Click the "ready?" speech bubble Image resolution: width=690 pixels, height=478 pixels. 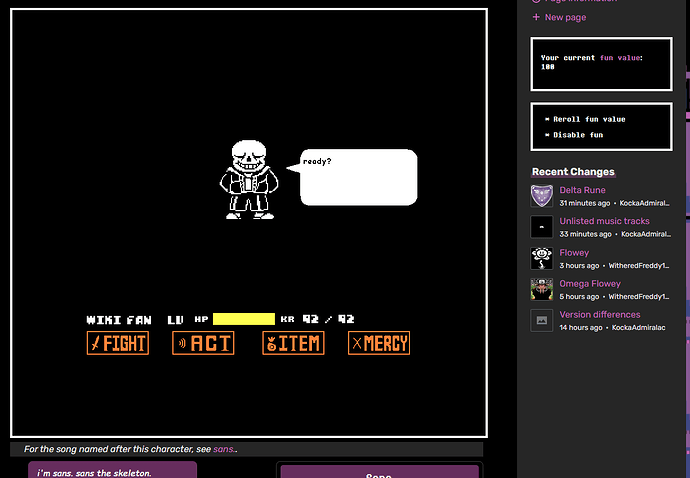point(352,177)
